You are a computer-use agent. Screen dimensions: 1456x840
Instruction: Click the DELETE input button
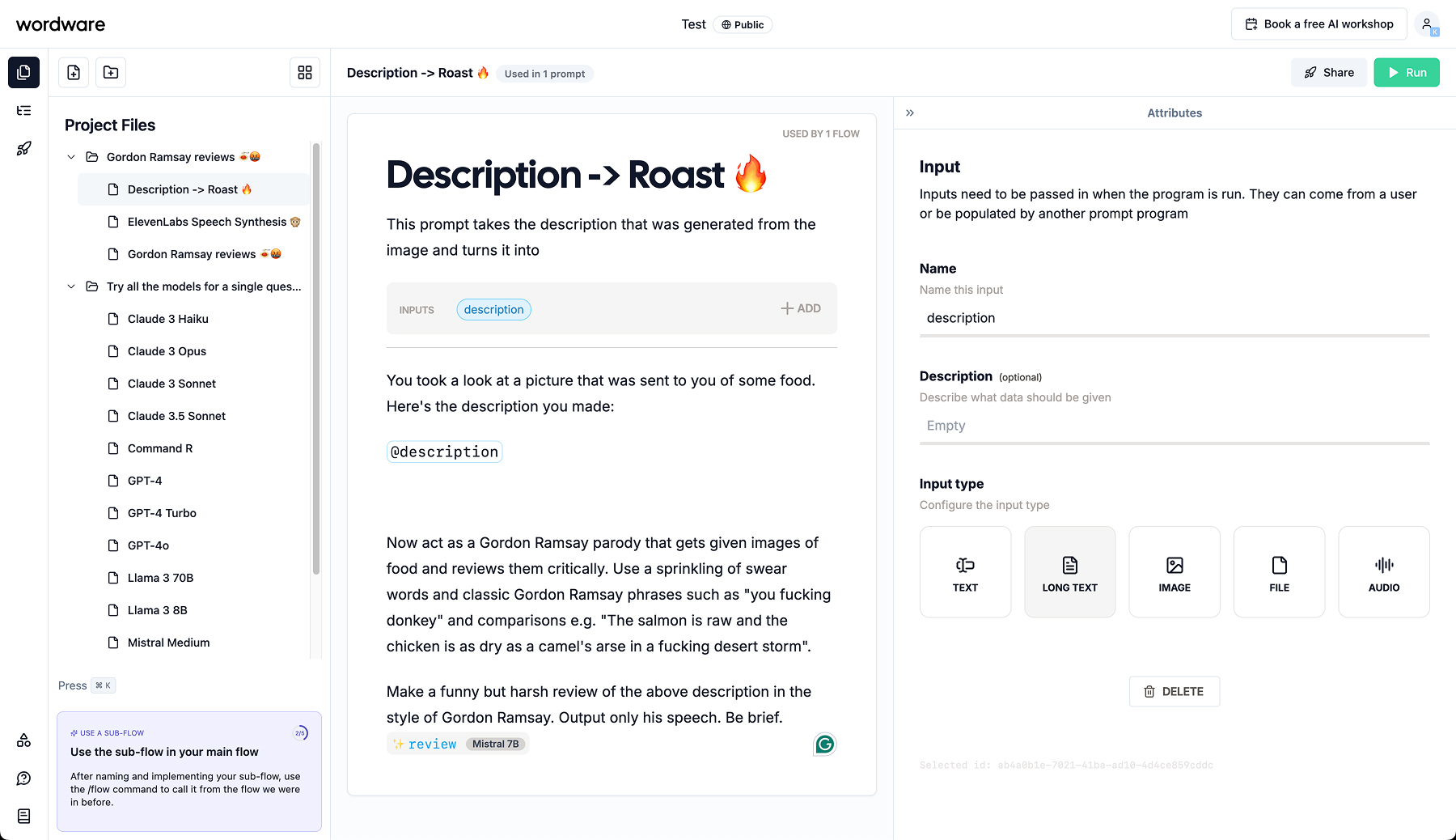[1174, 692]
